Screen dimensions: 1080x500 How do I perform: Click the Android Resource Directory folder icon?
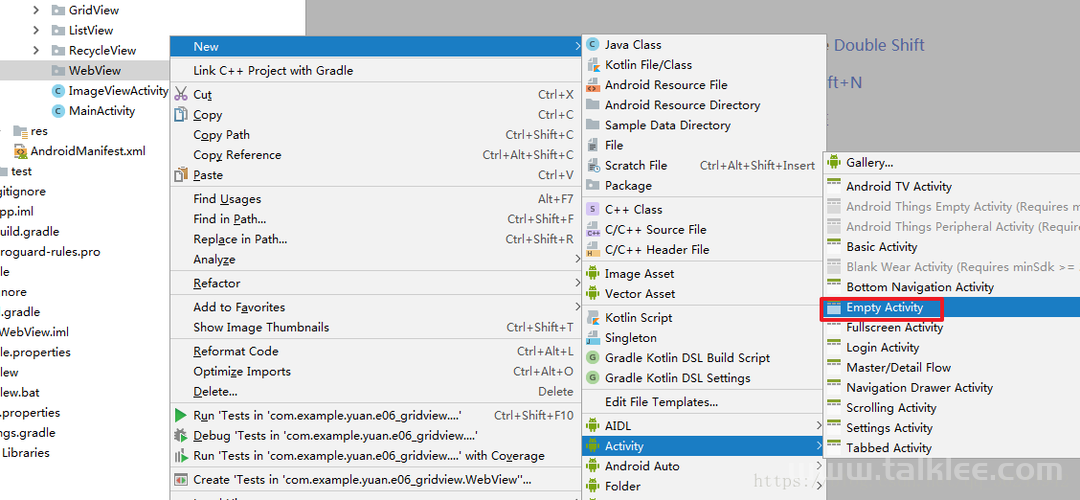592,105
